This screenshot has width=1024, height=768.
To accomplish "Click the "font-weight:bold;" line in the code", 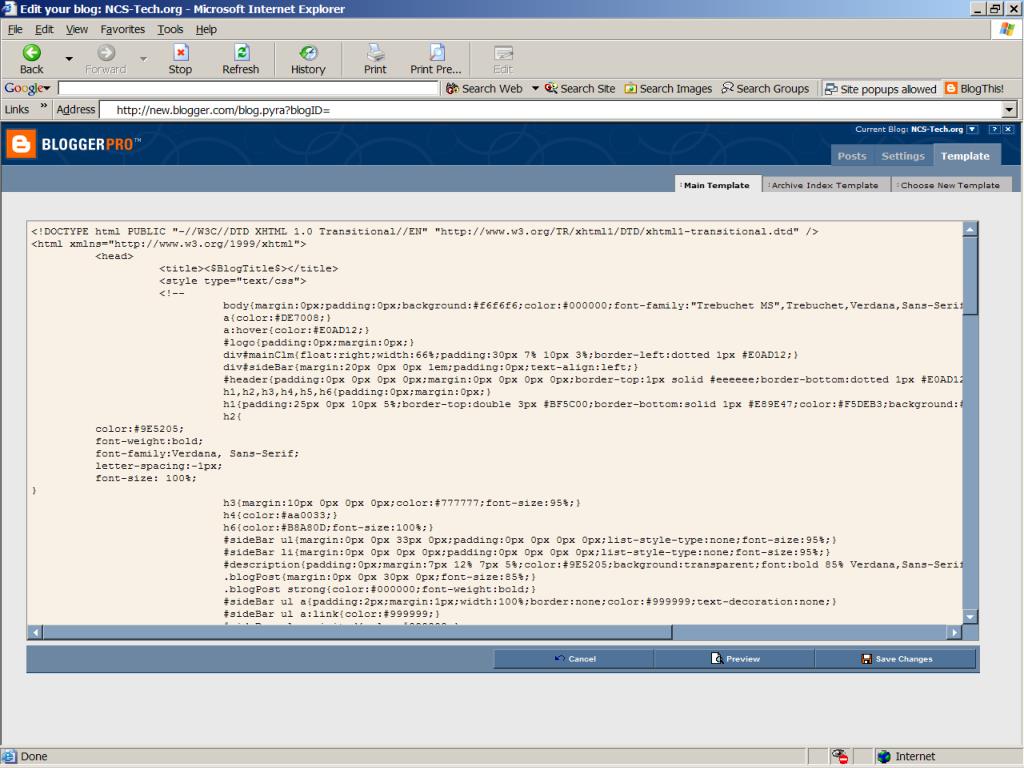I will pos(149,441).
